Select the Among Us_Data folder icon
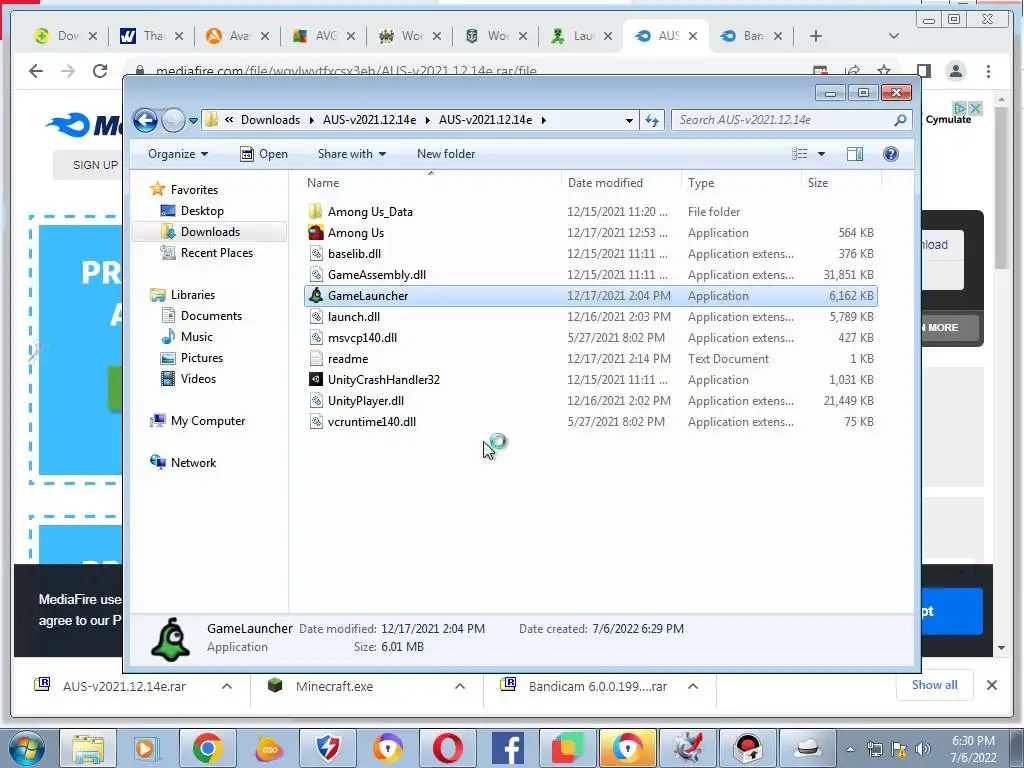 [316, 212]
